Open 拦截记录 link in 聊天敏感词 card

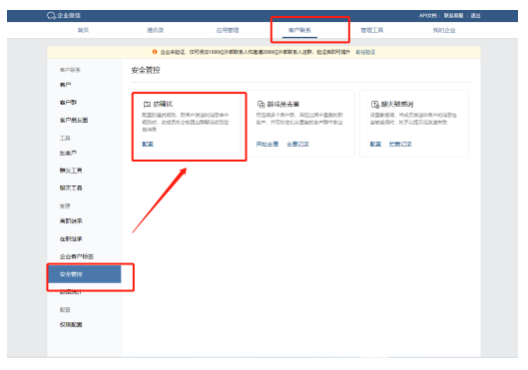[x=400, y=144]
